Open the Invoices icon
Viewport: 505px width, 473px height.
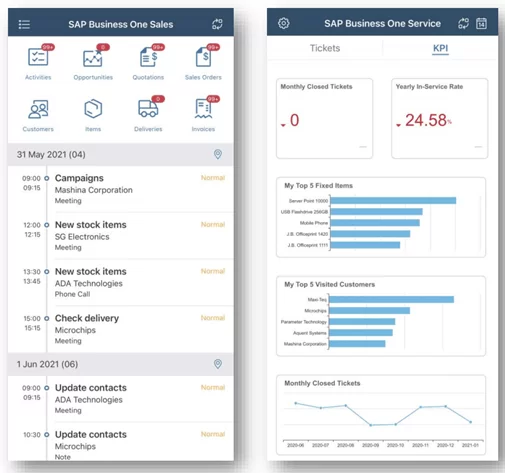click(x=203, y=109)
